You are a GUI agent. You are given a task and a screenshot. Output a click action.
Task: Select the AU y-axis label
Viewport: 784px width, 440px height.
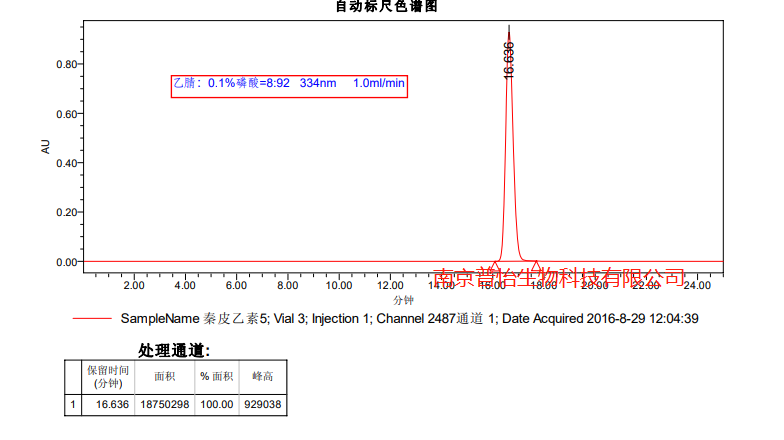tap(45, 146)
